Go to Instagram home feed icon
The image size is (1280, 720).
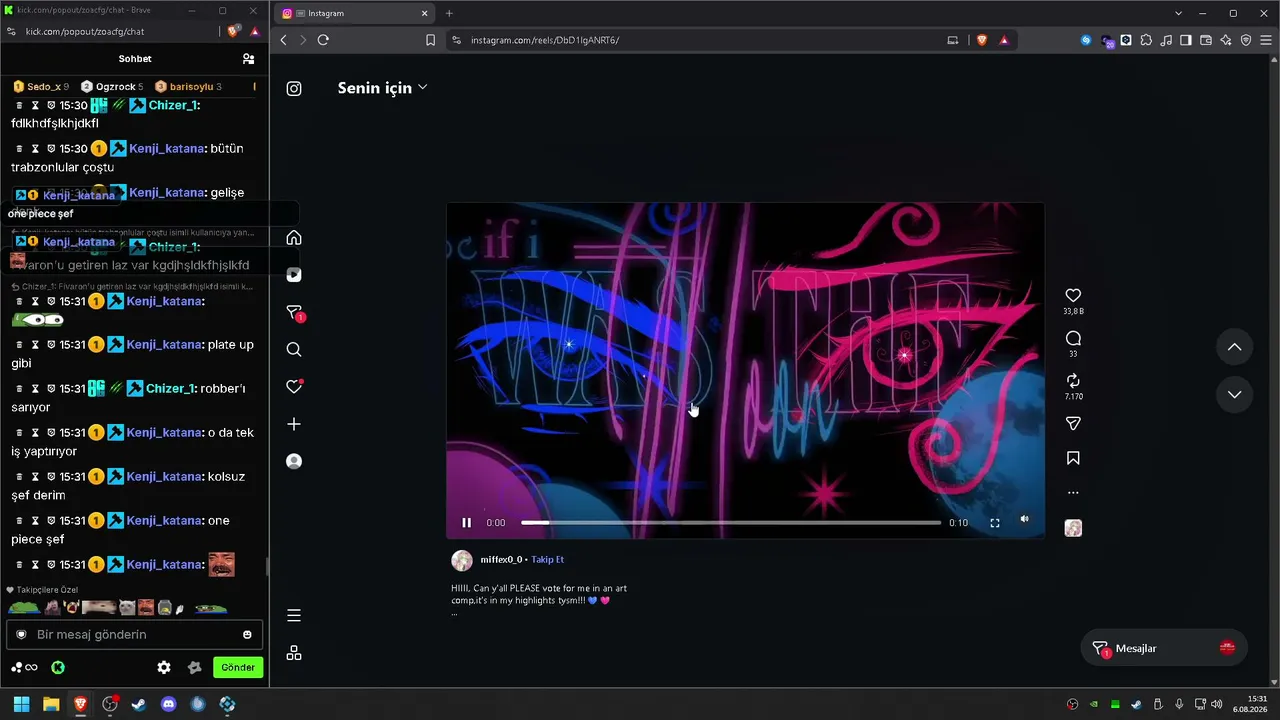point(294,238)
